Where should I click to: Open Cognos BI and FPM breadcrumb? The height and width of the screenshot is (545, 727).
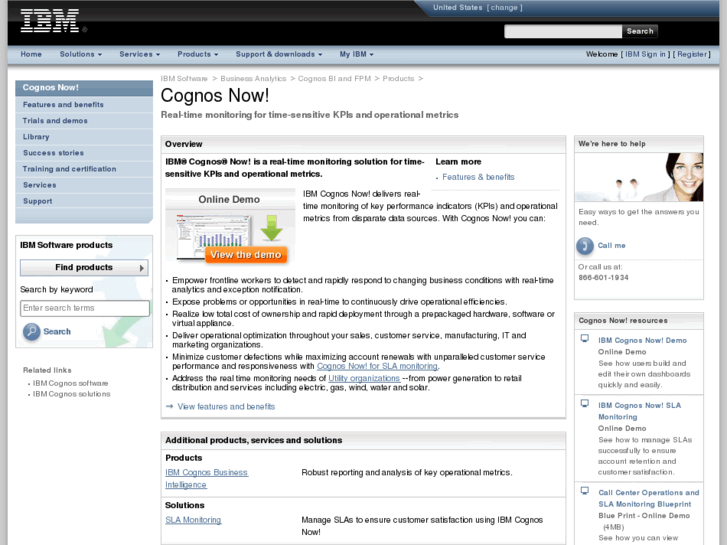pos(334,78)
